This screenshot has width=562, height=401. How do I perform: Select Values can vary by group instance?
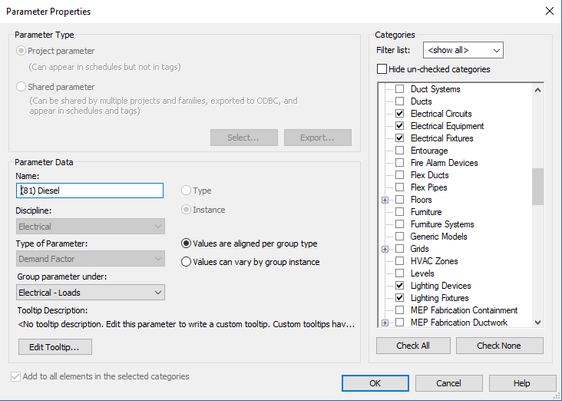point(186,262)
